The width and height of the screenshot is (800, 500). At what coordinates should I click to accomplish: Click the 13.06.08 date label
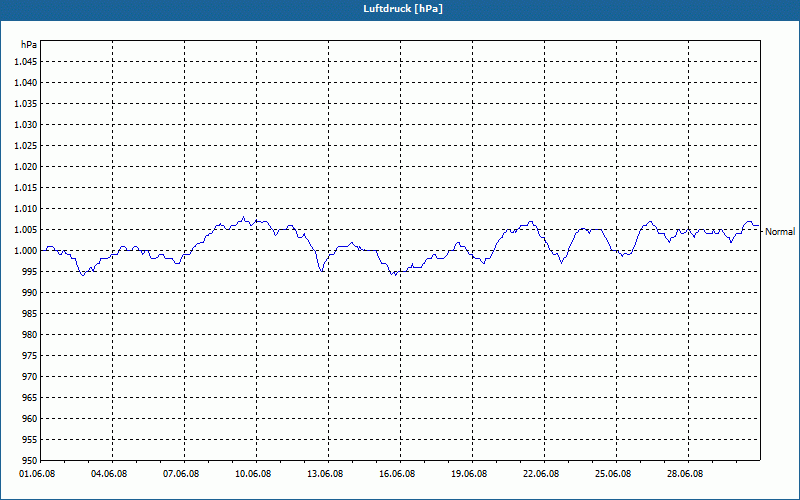325,474
